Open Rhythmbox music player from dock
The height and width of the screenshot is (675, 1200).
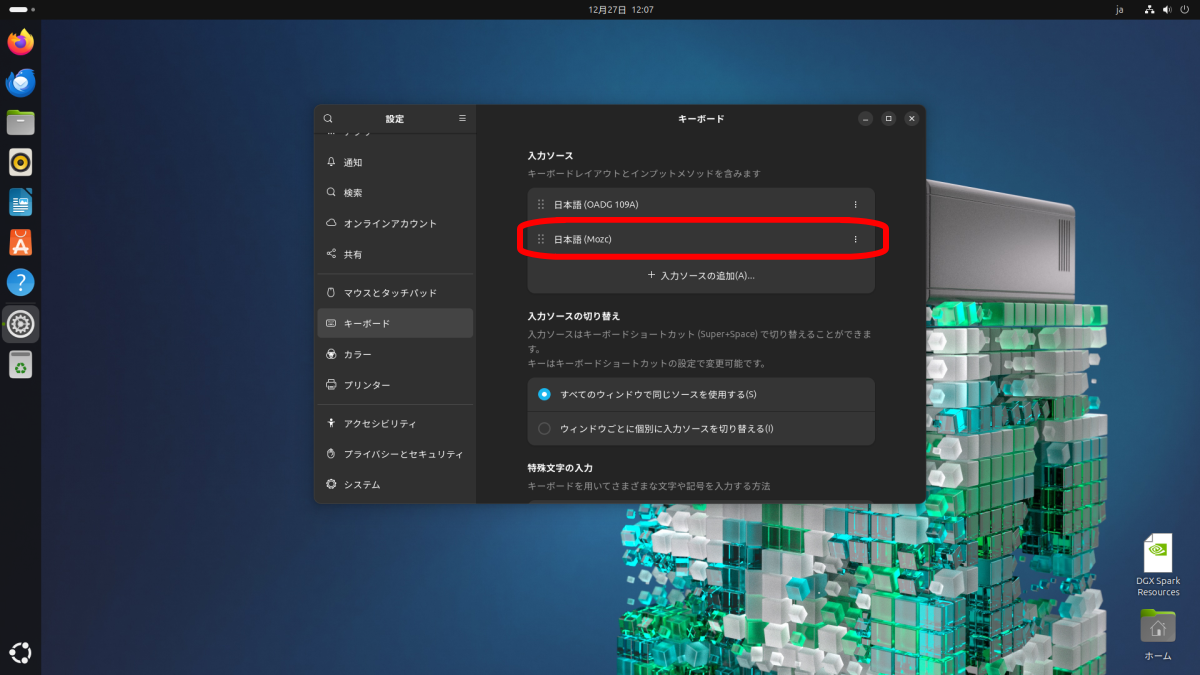pos(21,162)
